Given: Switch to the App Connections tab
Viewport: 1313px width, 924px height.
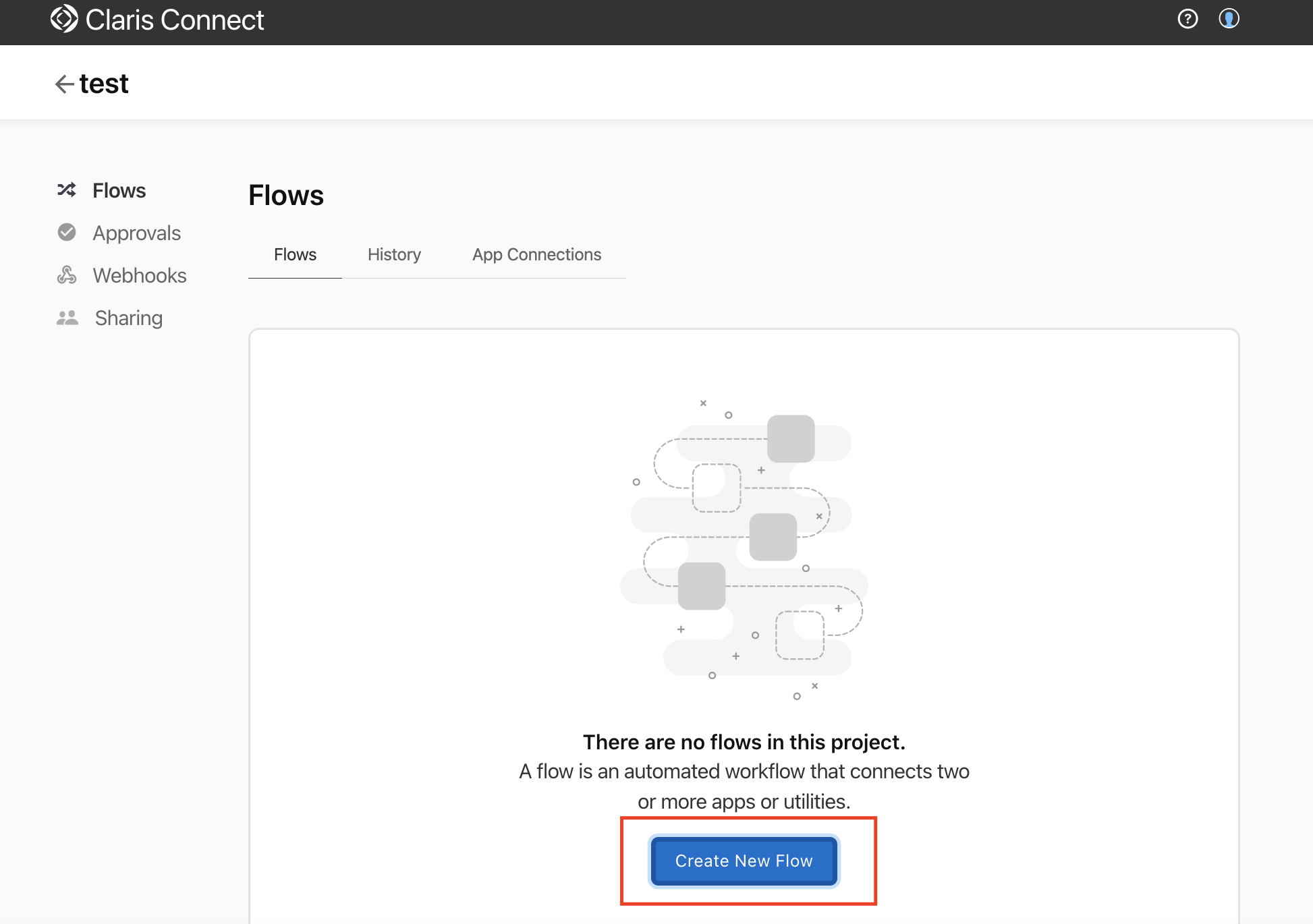Looking at the screenshot, I should pyautogui.click(x=536, y=254).
